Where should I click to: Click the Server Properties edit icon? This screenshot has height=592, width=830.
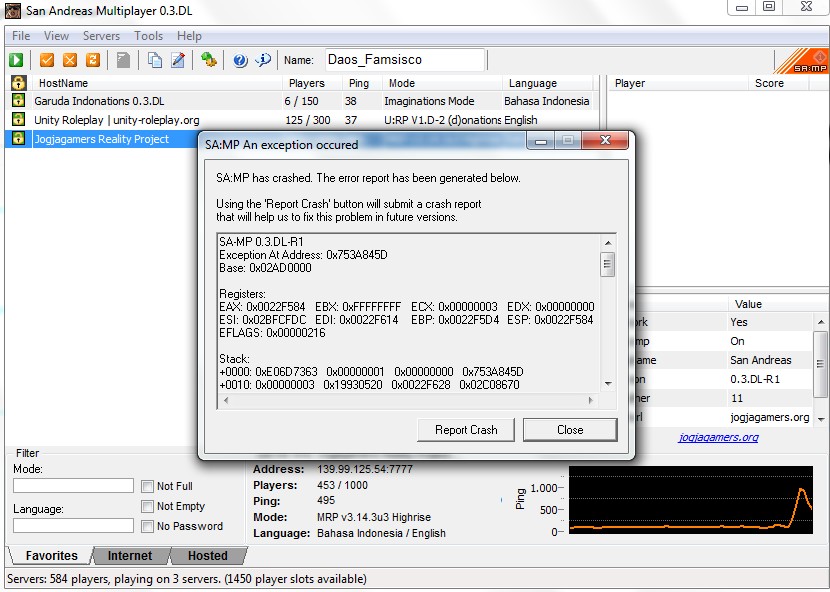pos(178,60)
